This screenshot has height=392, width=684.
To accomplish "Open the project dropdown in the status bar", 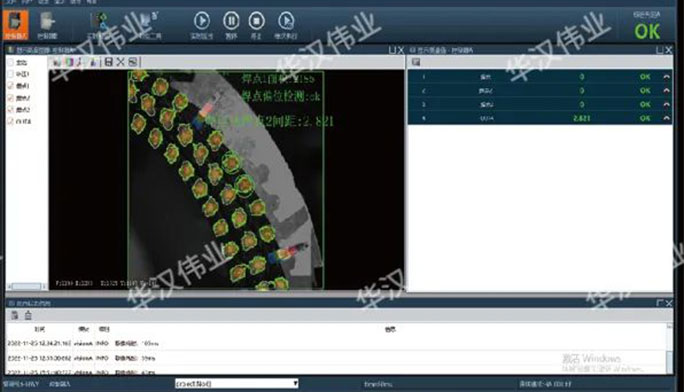I will 236,384.
